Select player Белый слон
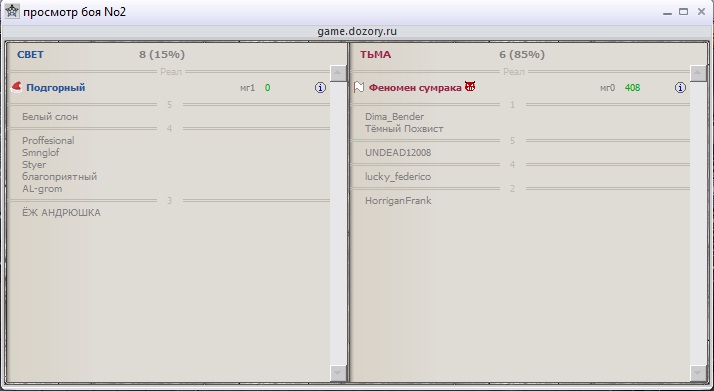This screenshot has width=714, height=391. click(50, 117)
